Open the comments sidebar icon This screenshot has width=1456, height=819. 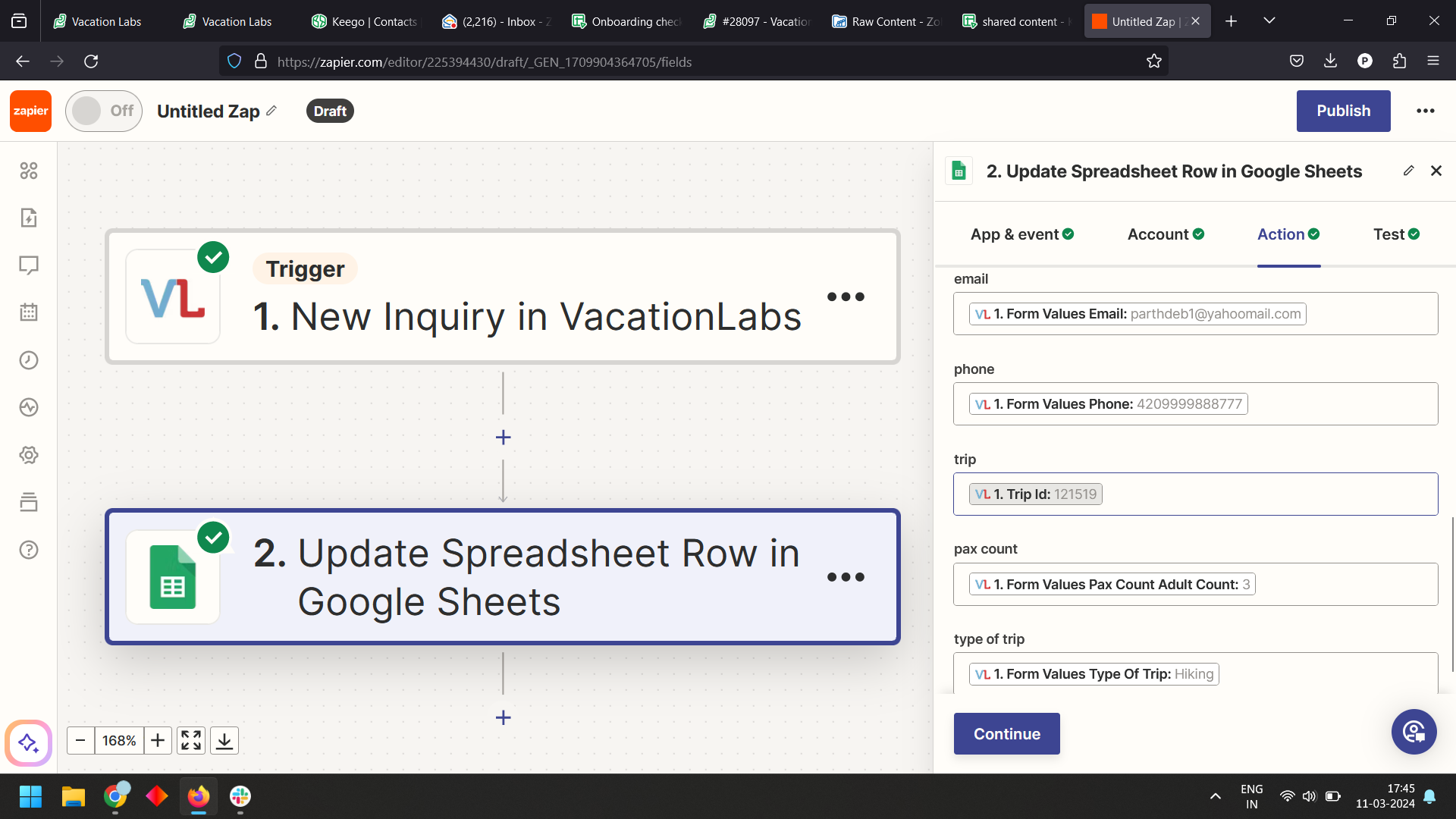[29, 265]
